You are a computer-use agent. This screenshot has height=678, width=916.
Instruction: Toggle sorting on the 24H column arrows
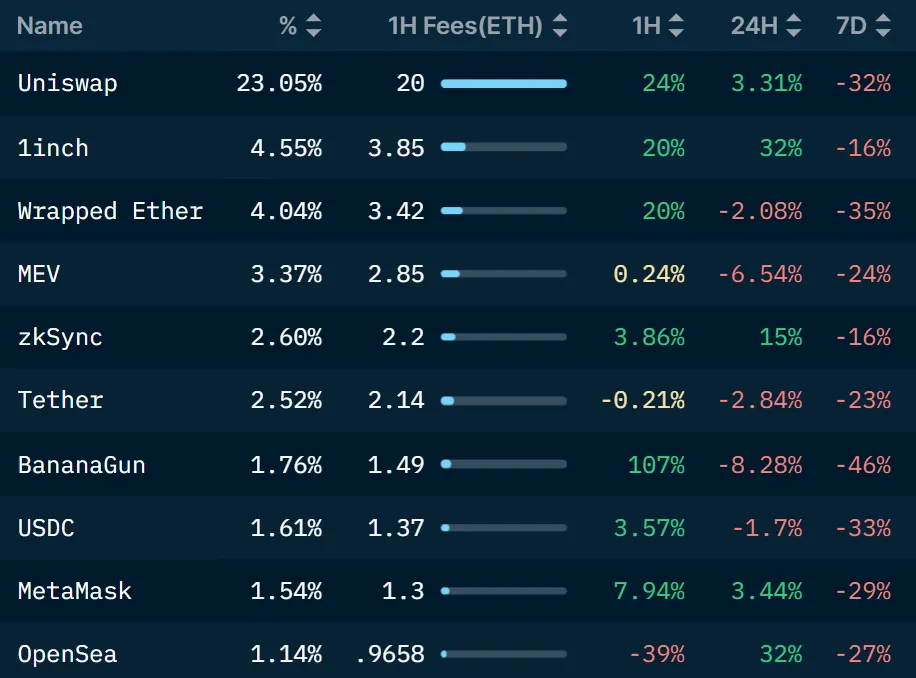[x=794, y=26]
